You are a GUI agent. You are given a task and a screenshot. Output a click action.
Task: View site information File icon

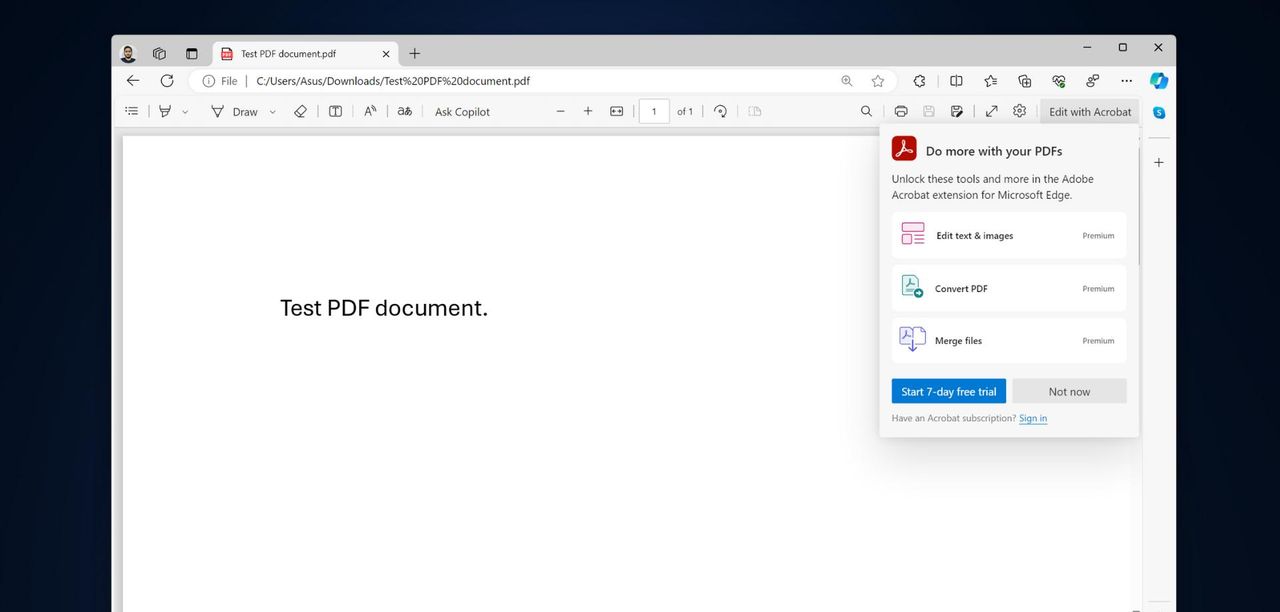click(x=220, y=81)
